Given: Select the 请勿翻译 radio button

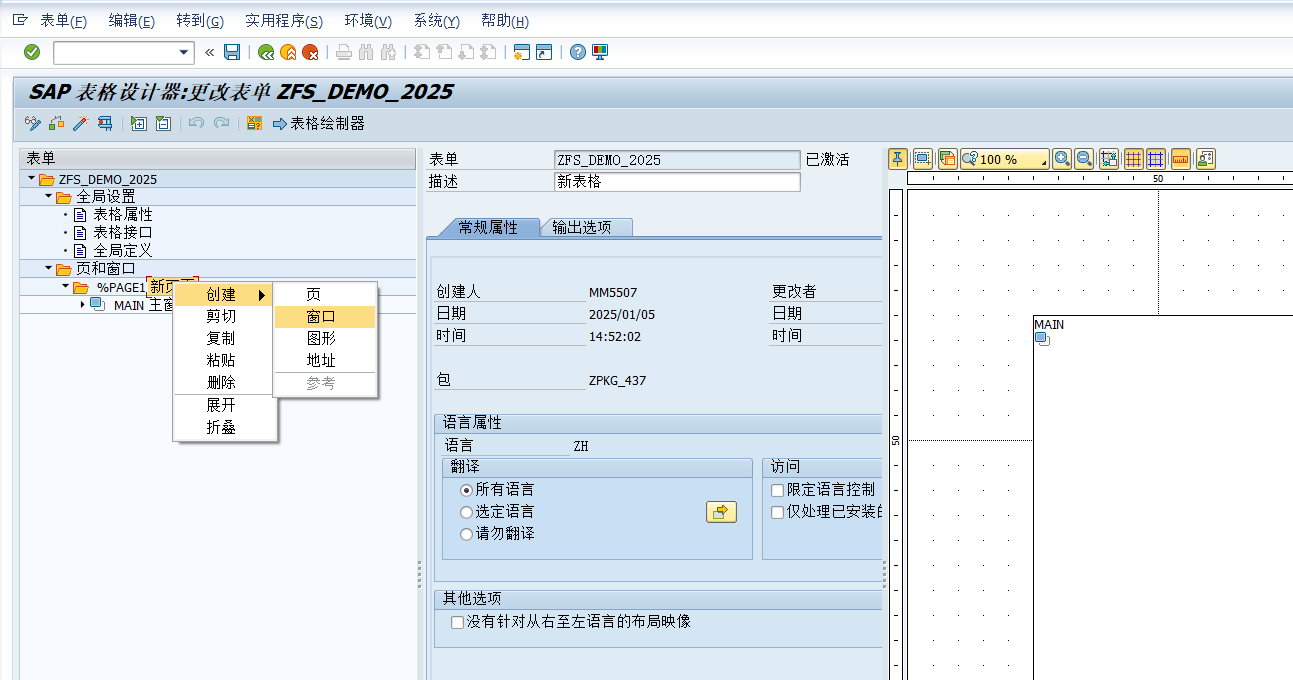Looking at the screenshot, I should tap(466, 534).
